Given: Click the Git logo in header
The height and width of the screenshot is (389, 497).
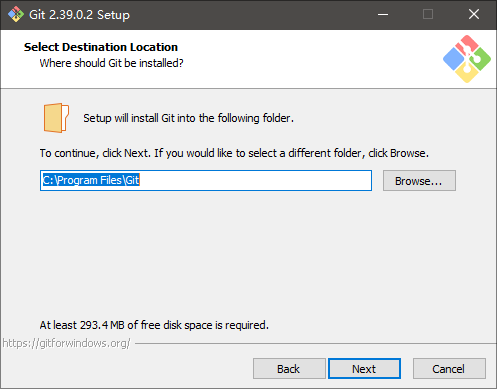Looking at the screenshot, I should (x=467, y=59).
